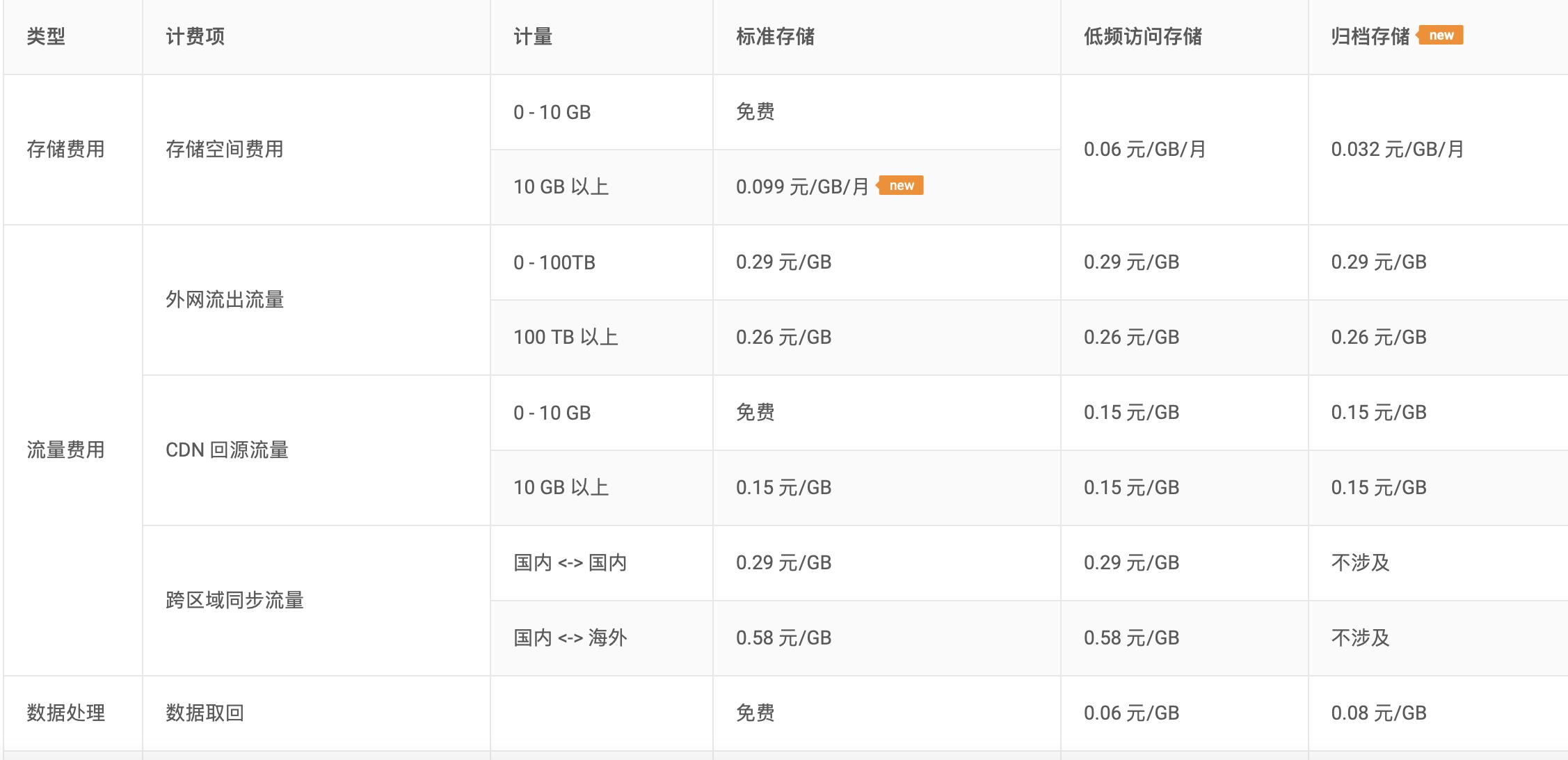
Task: Select the 计费项 column header
Action: pyautogui.click(x=195, y=37)
